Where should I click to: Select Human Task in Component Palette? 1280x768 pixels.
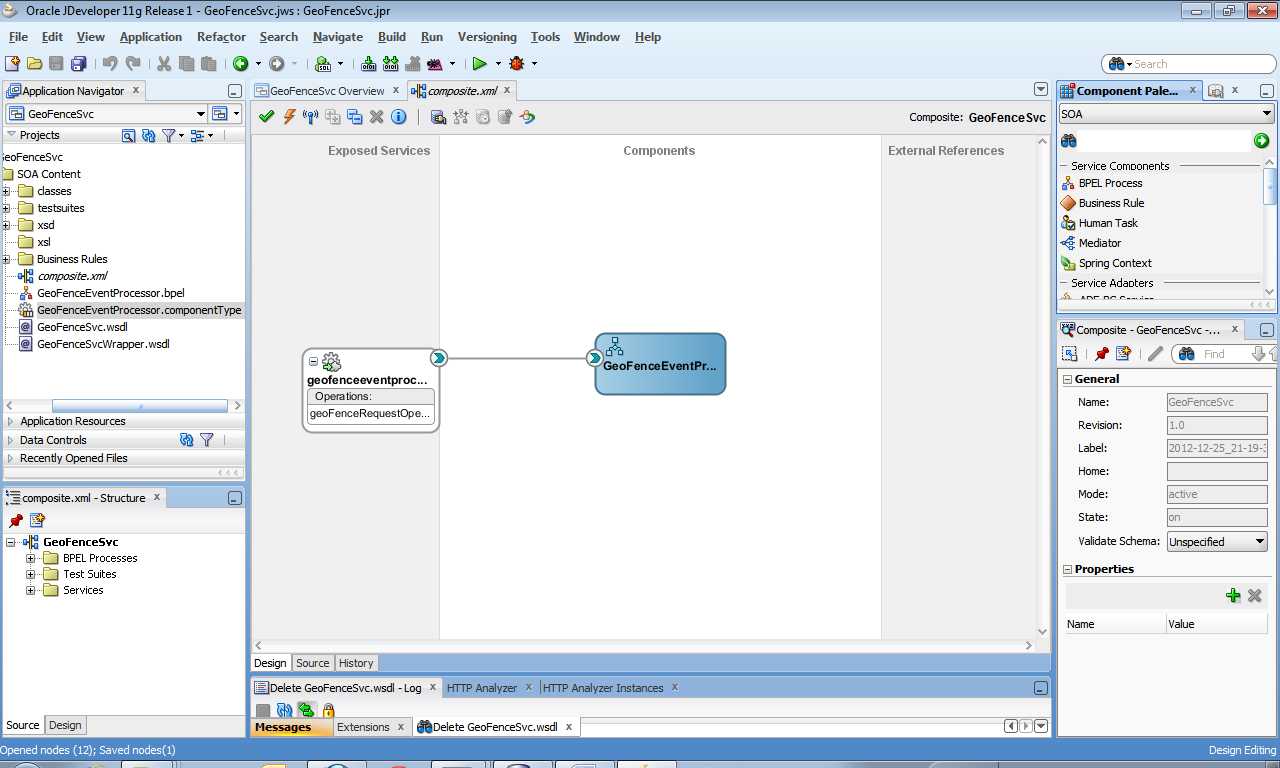tap(1108, 223)
